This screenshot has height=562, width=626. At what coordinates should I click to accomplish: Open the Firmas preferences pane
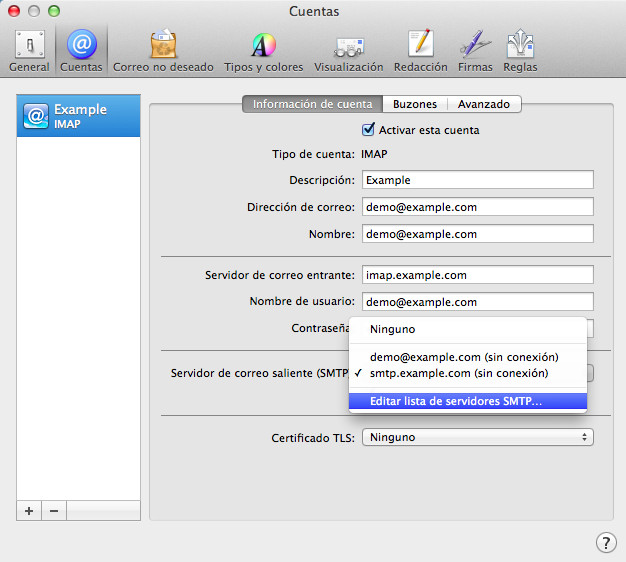click(475, 51)
